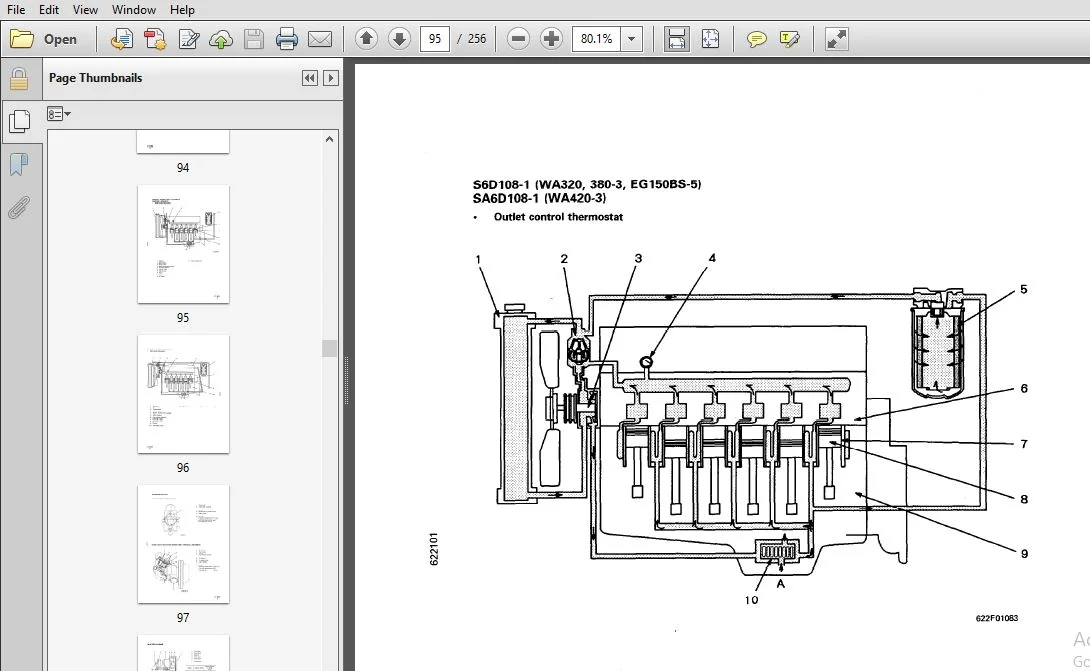The image size is (1090, 671).
Task: Click the figure code '622F01083'
Action: coord(997,618)
